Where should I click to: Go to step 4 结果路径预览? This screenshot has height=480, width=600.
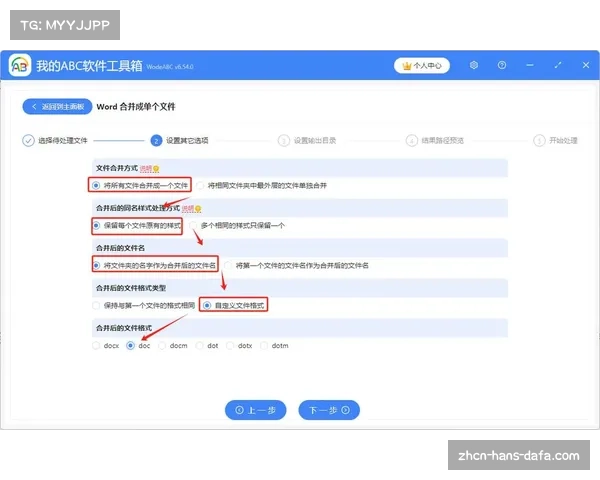coord(435,140)
